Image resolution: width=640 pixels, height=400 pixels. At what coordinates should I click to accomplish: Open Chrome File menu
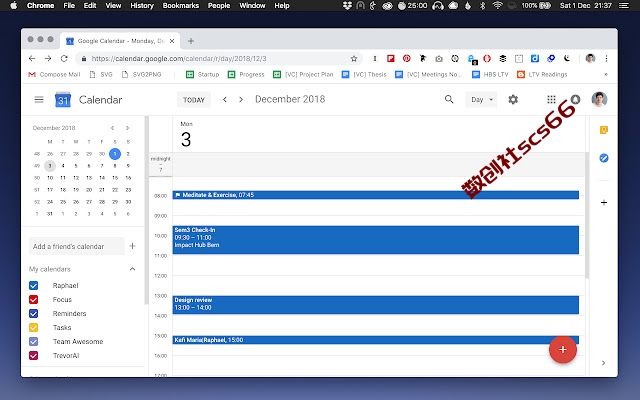(69, 6)
